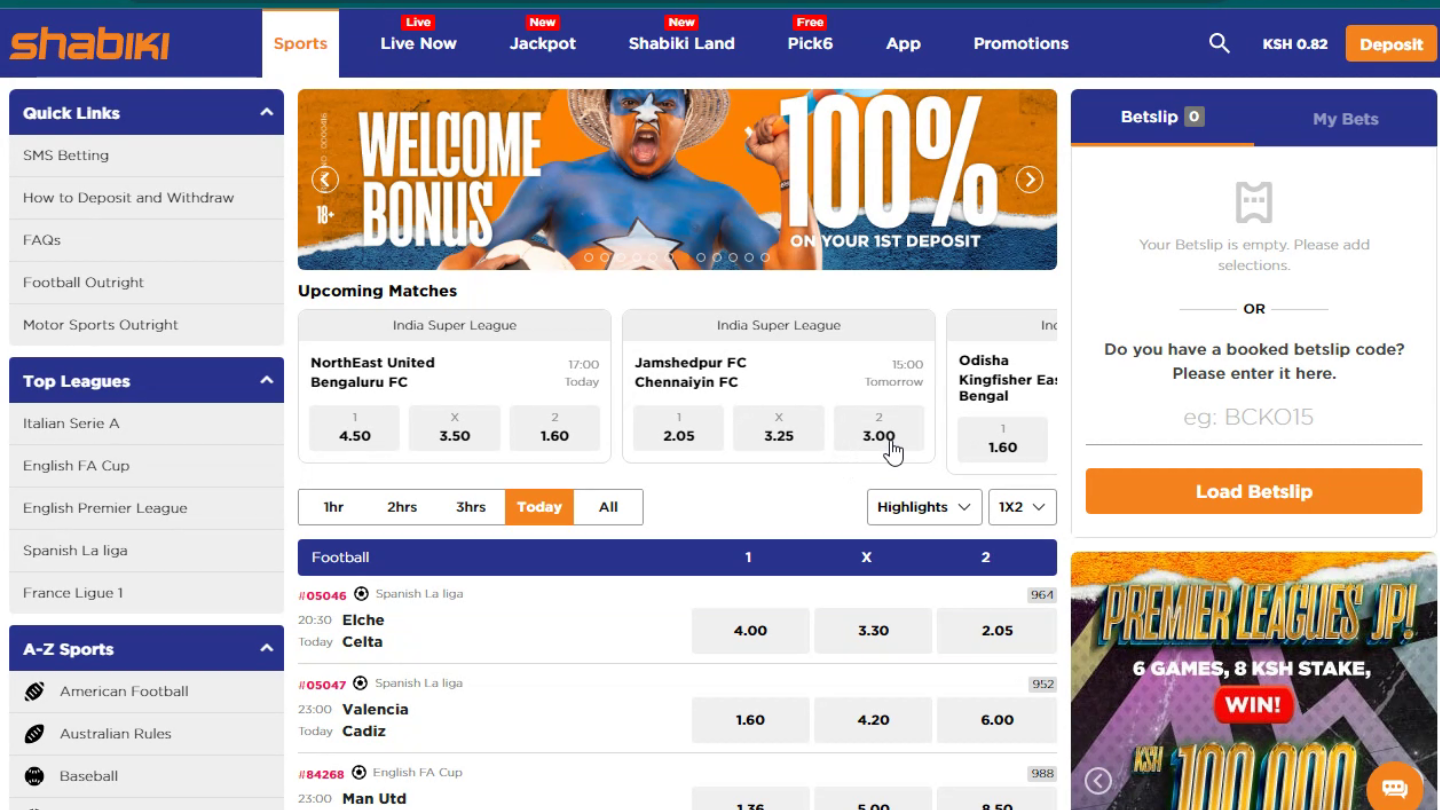Click the Baseball sport icon
Image resolution: width=1440 pixels, height=810 pixels.
tap(34, 776)
